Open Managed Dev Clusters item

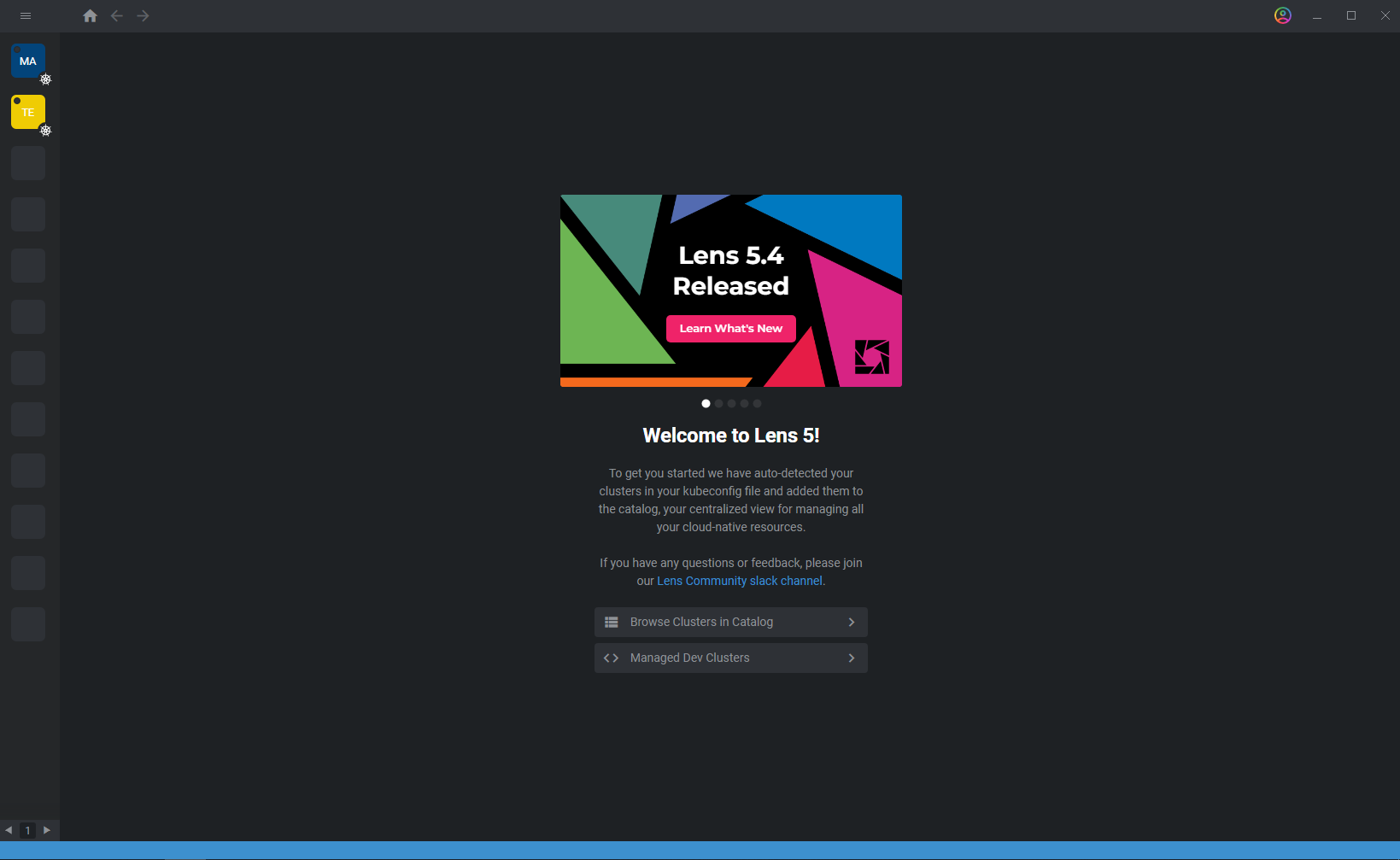coord(731,658)
